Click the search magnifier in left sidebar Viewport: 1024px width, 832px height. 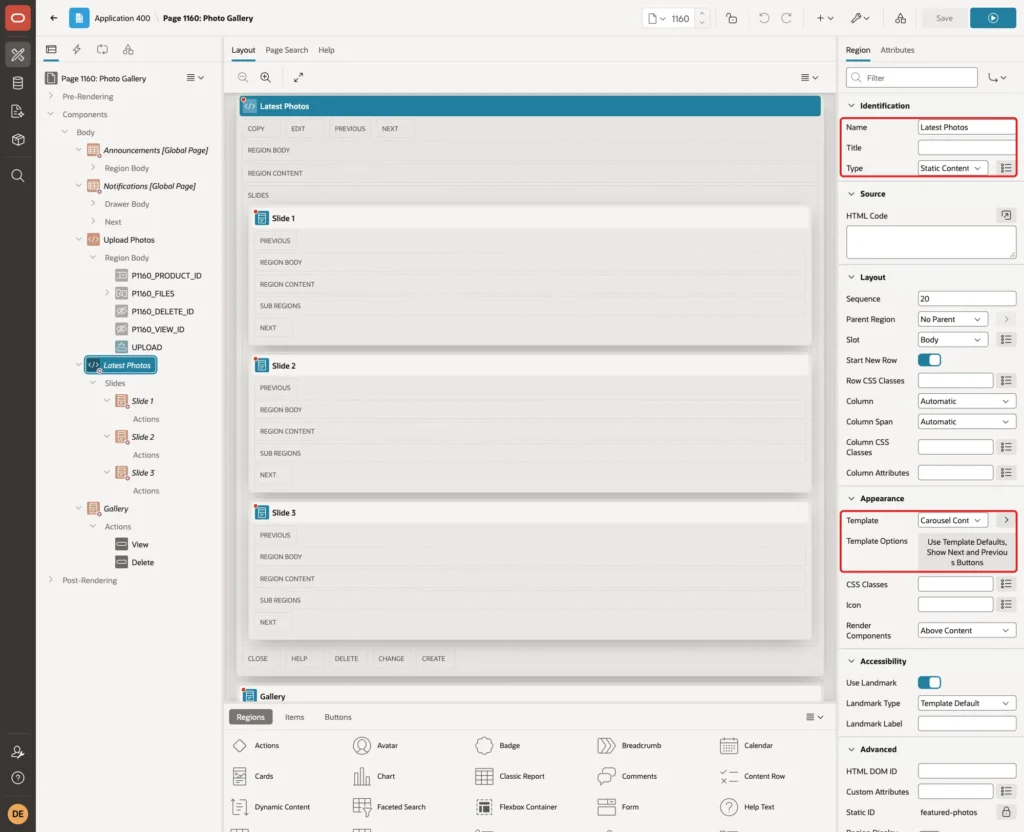(18, 176)
